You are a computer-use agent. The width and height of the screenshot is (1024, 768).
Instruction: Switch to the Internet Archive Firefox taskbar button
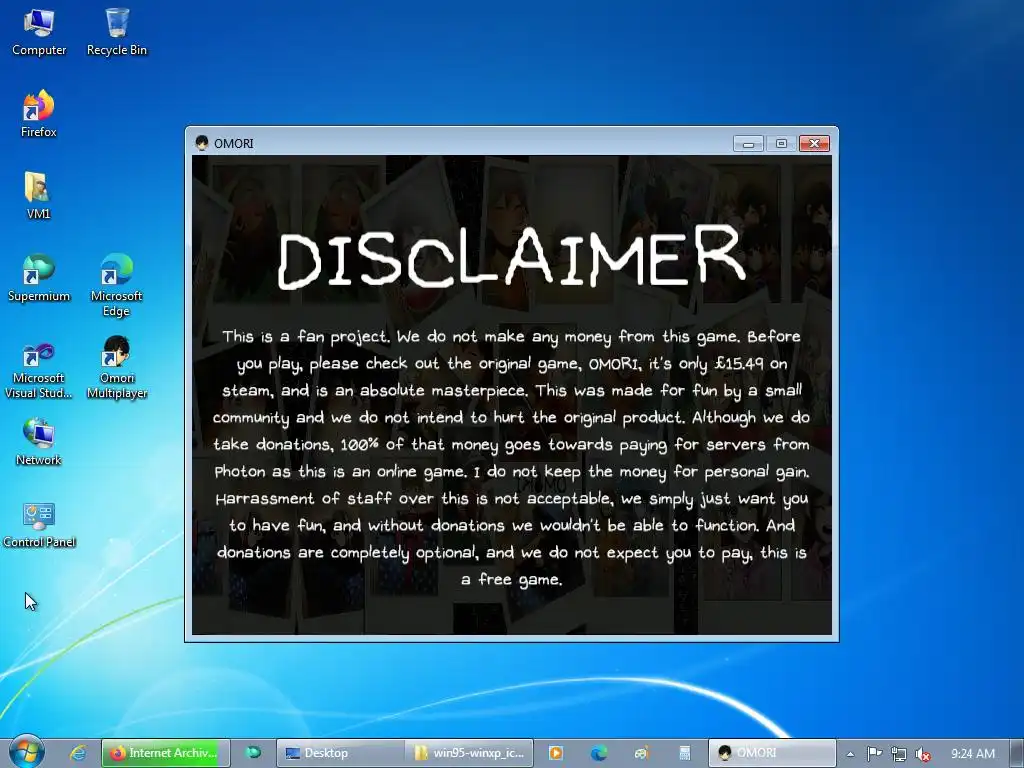(x=165, y=753)
